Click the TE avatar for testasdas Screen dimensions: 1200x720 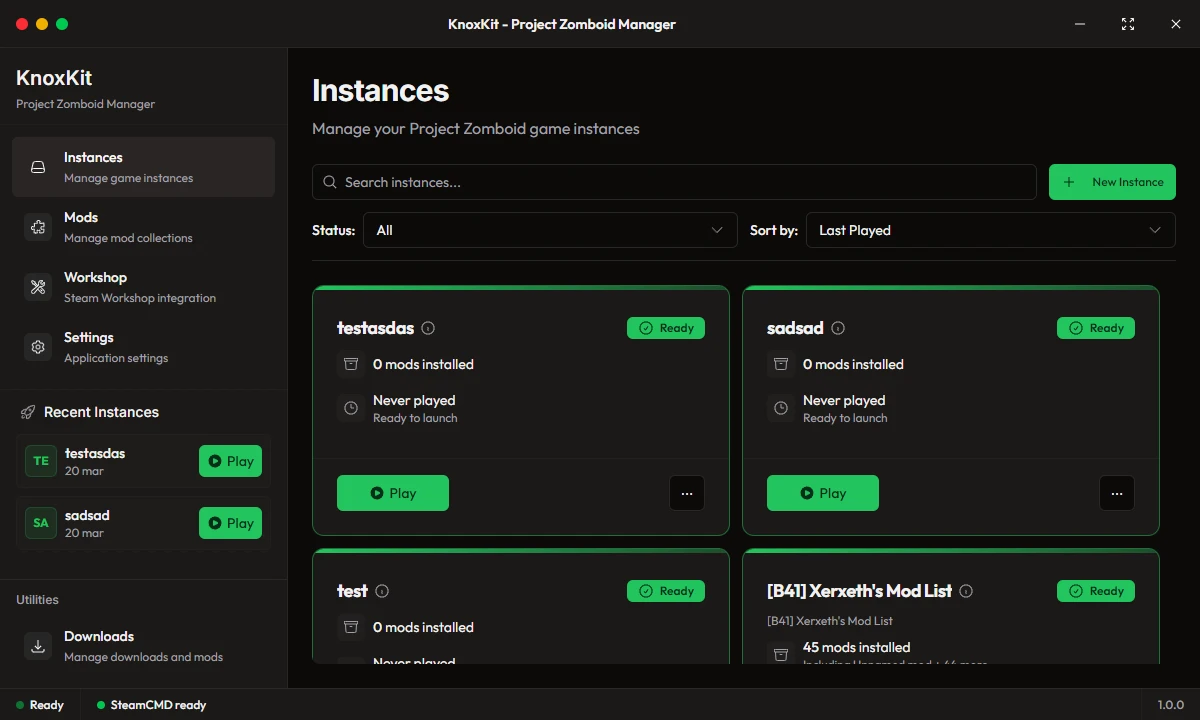(x=41, y=461)
